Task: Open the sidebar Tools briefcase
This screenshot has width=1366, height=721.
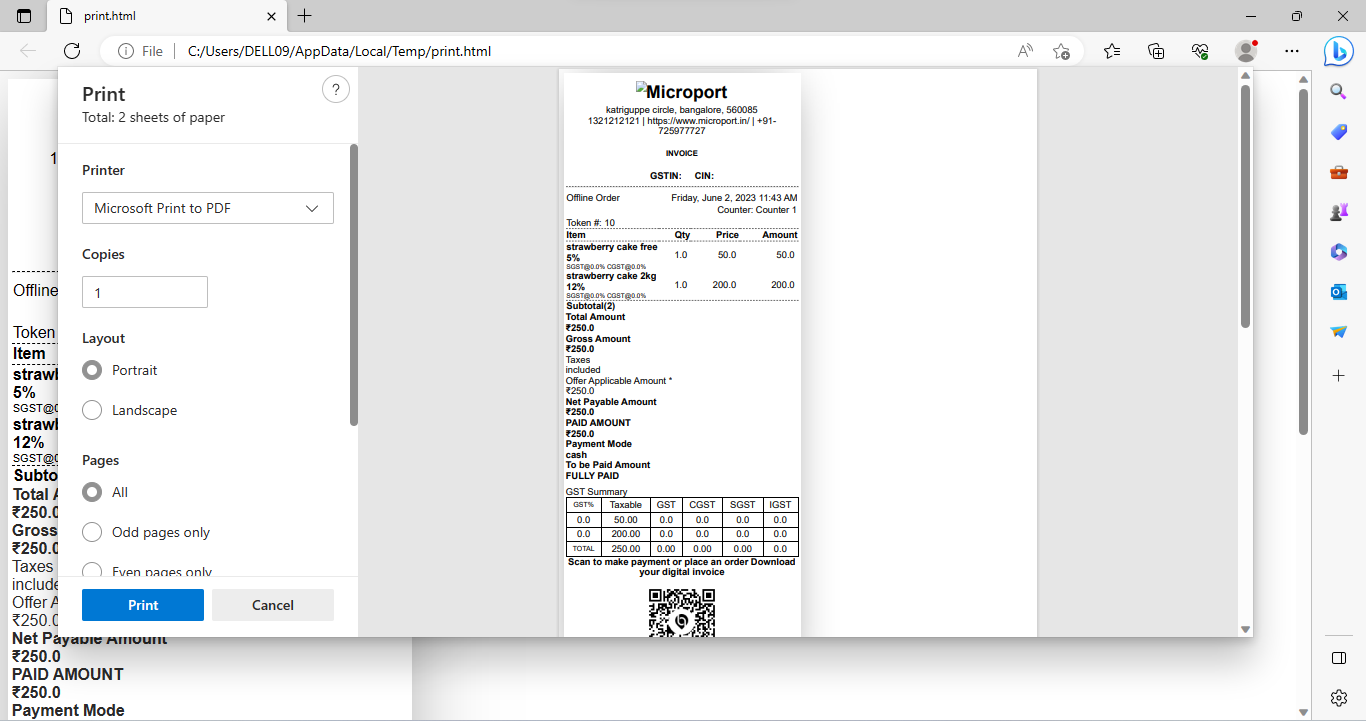Action: point(1339,172)
